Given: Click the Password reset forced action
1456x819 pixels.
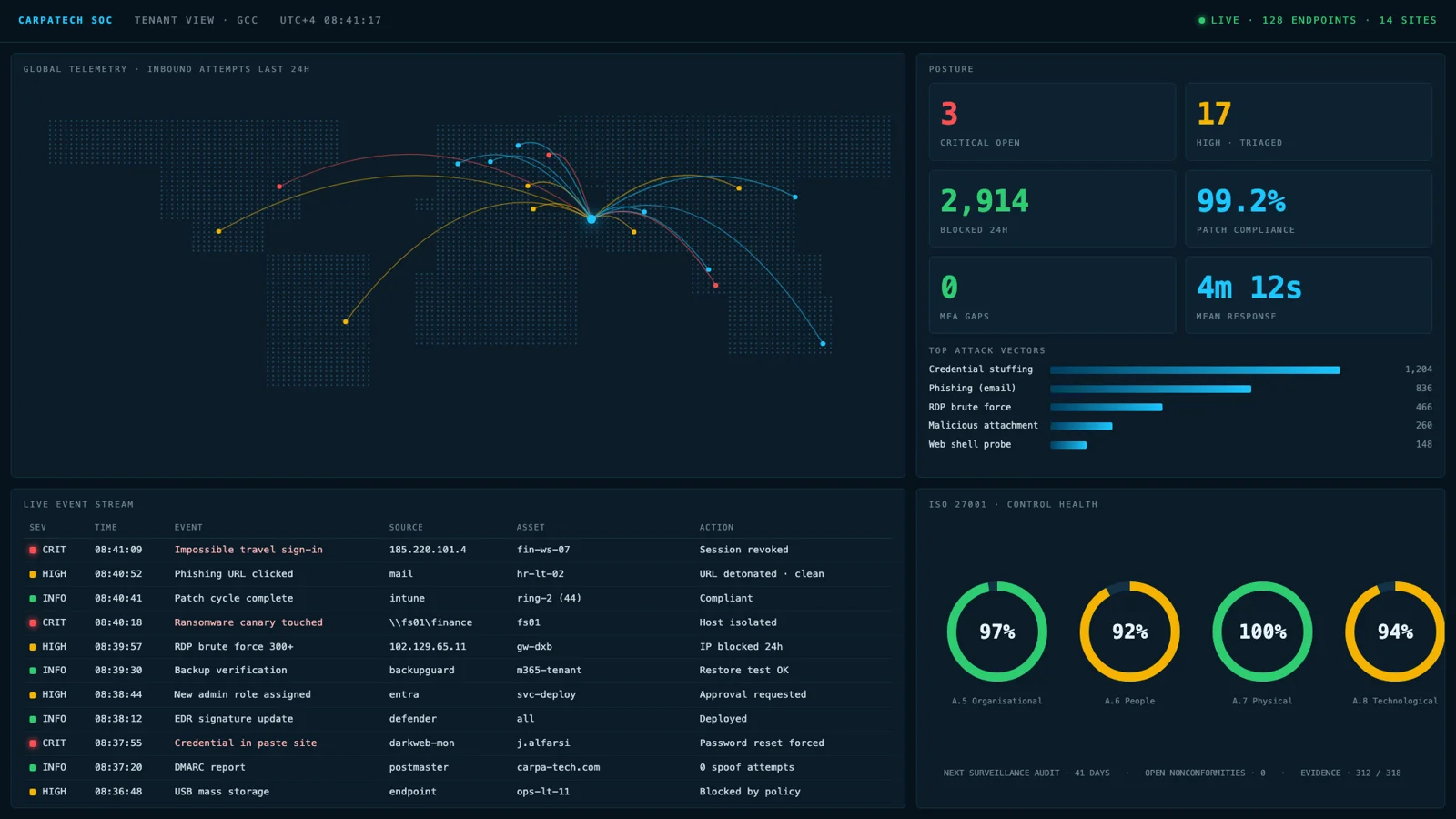Looking at the screenshot, I should pos(762,743).
